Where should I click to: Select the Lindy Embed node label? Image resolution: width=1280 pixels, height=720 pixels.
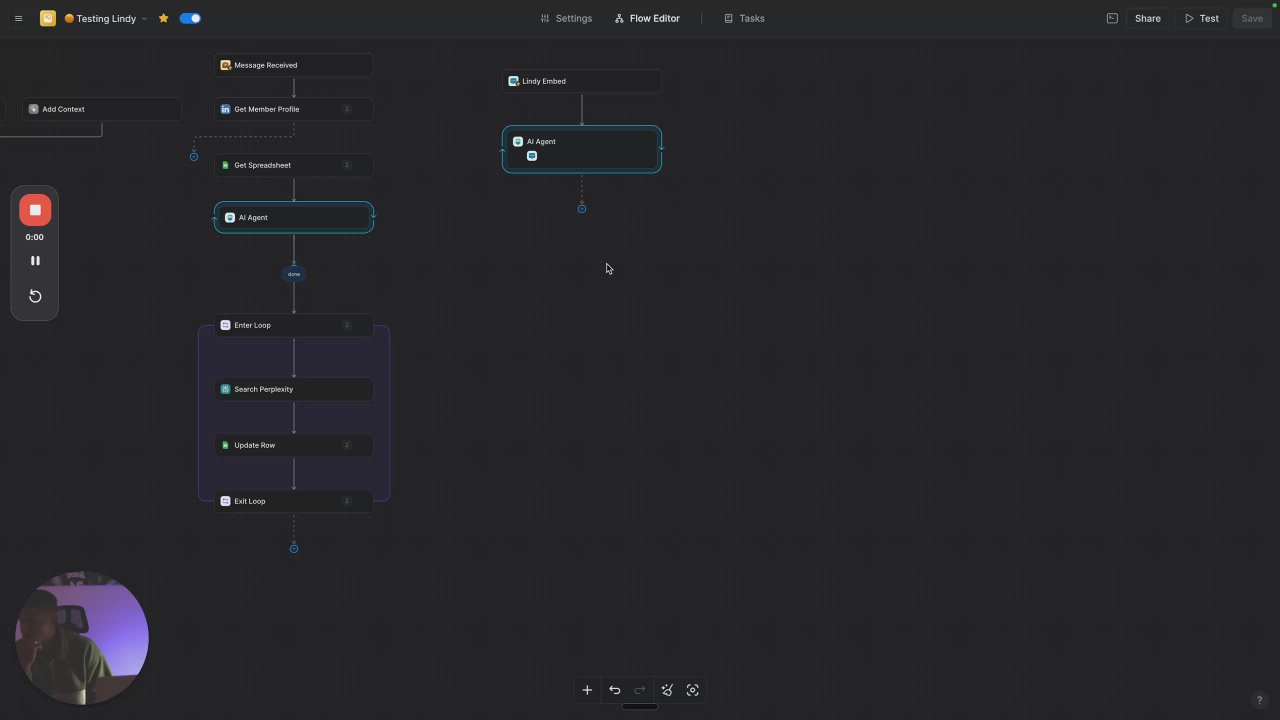pyautogui.click(x=543, y=81)
